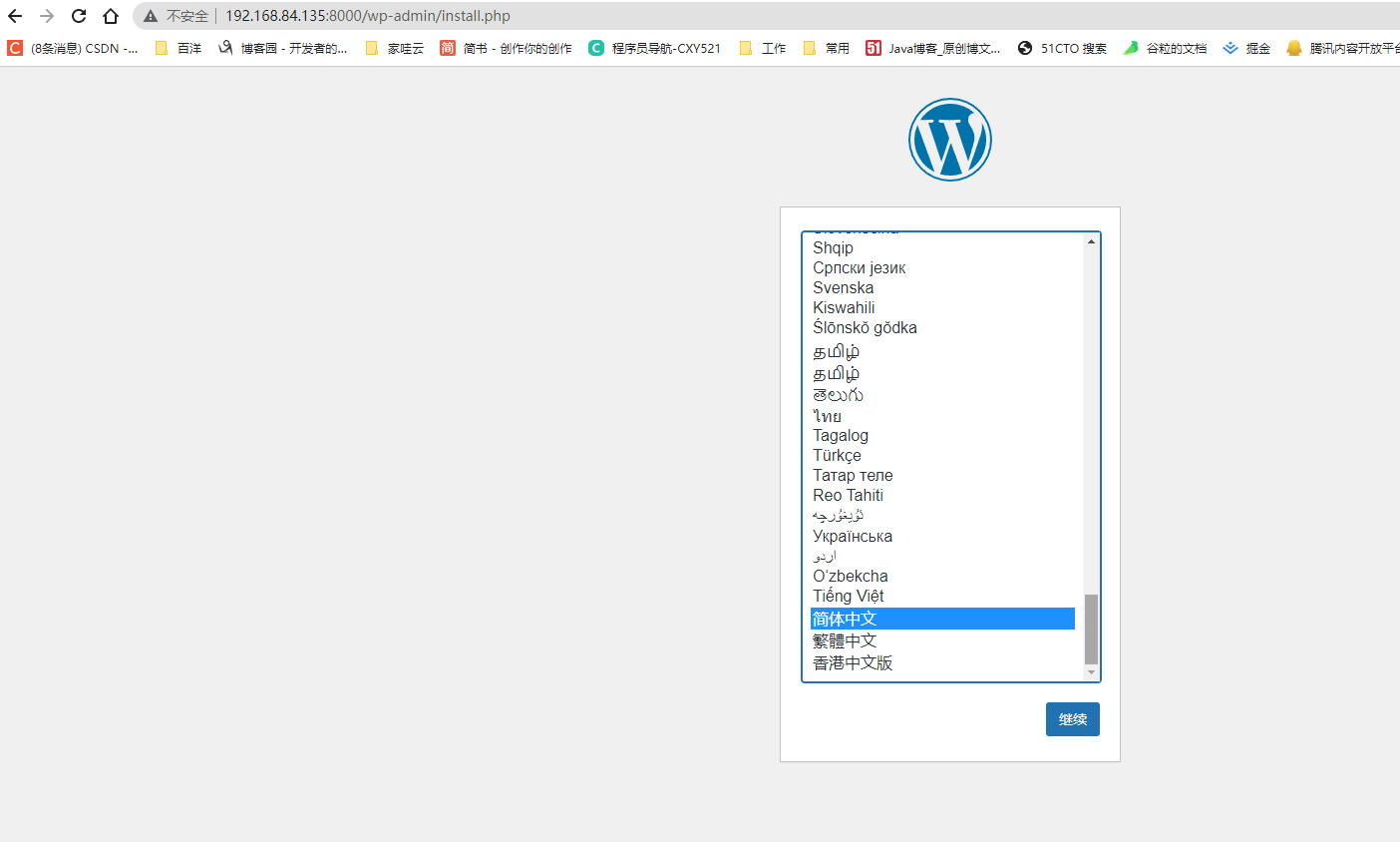Select Shqip in the language list
Image resolution: width=1400 pixels, height=842 pixels.
[x=942, y=247]
